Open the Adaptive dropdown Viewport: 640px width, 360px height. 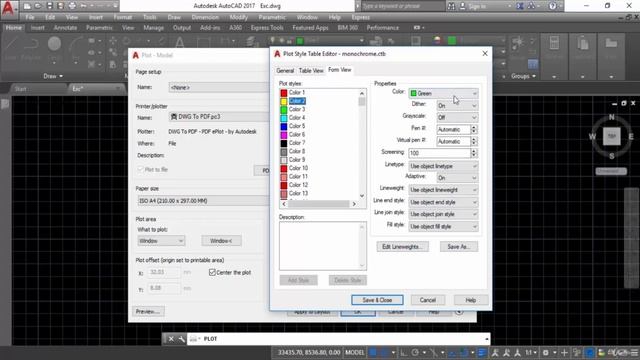pos(457,178)
